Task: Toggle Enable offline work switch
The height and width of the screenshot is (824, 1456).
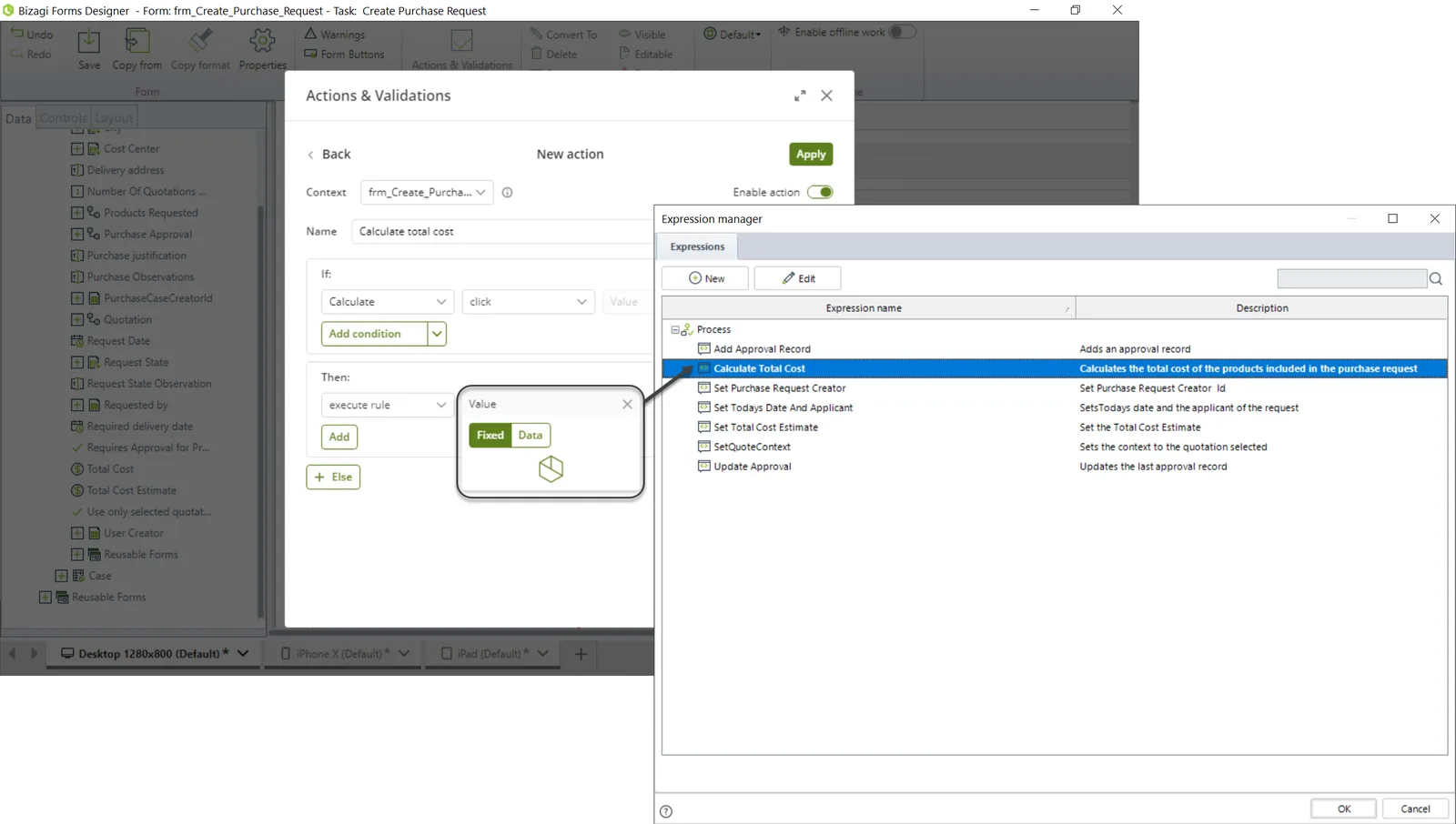Action: pyautogui.click(x=901, y=32)
